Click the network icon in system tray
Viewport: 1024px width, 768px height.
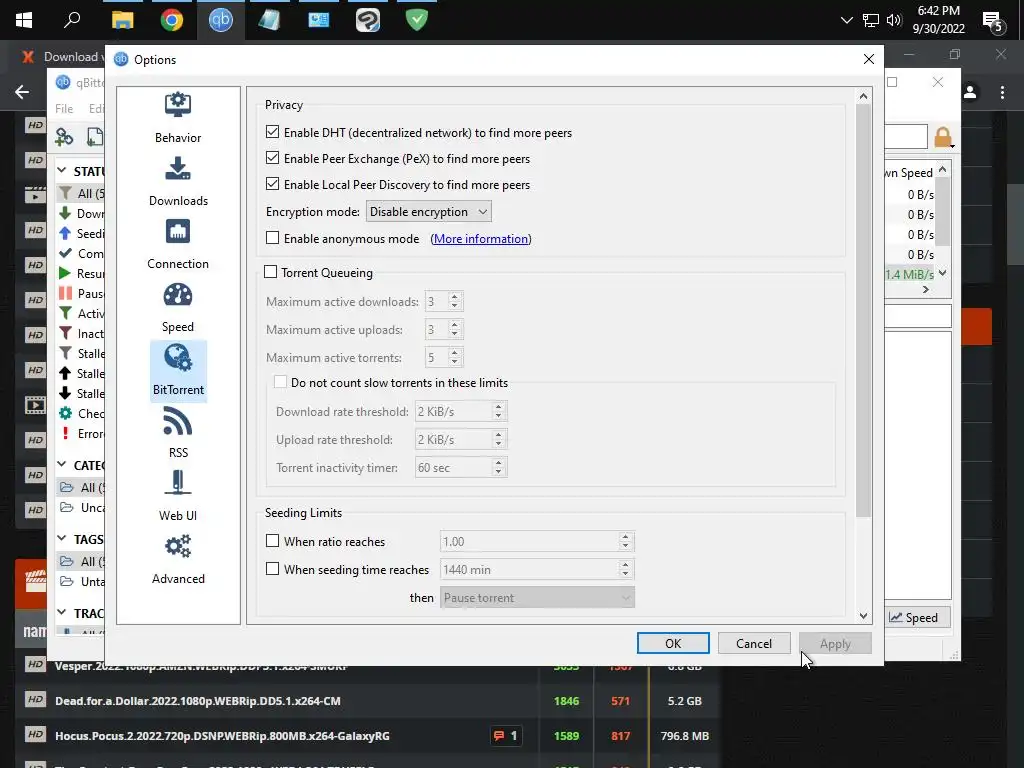871,20
